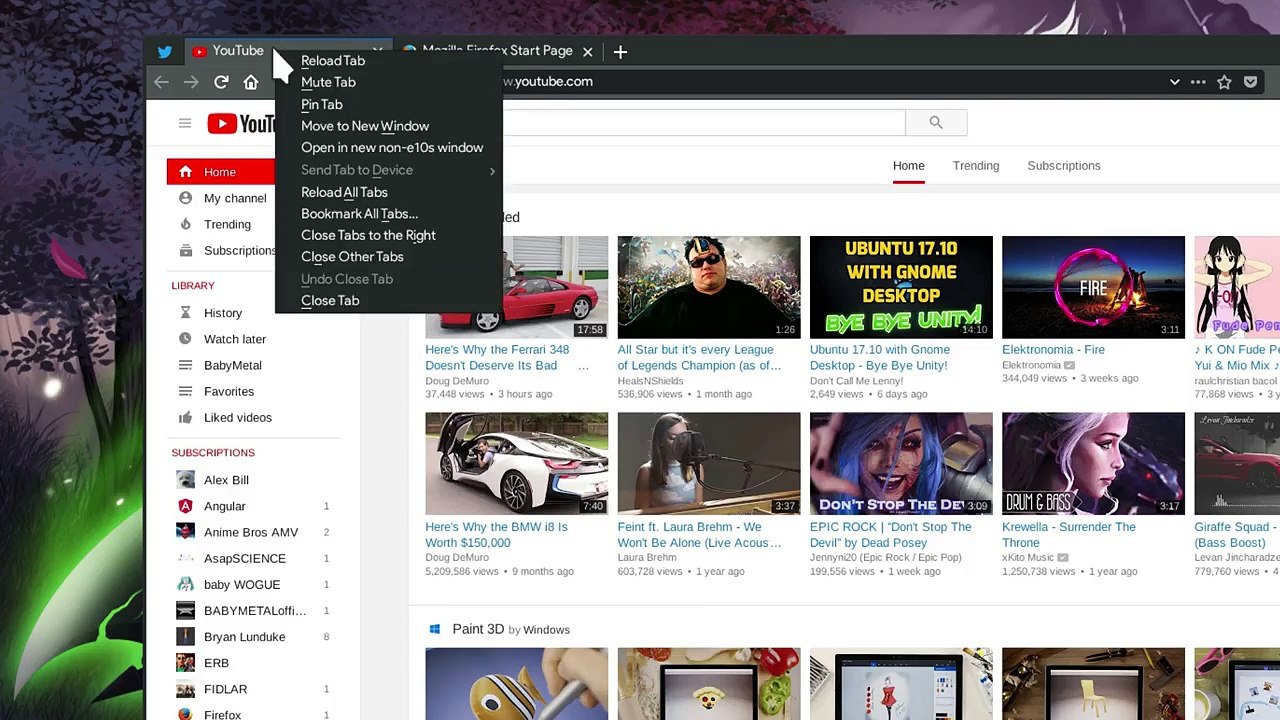Choose Close Tabs to the Right

[388, 235]
